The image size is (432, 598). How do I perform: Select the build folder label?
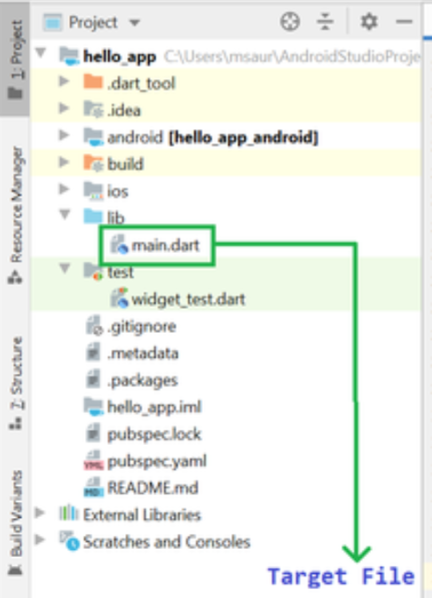click(125, 164)
